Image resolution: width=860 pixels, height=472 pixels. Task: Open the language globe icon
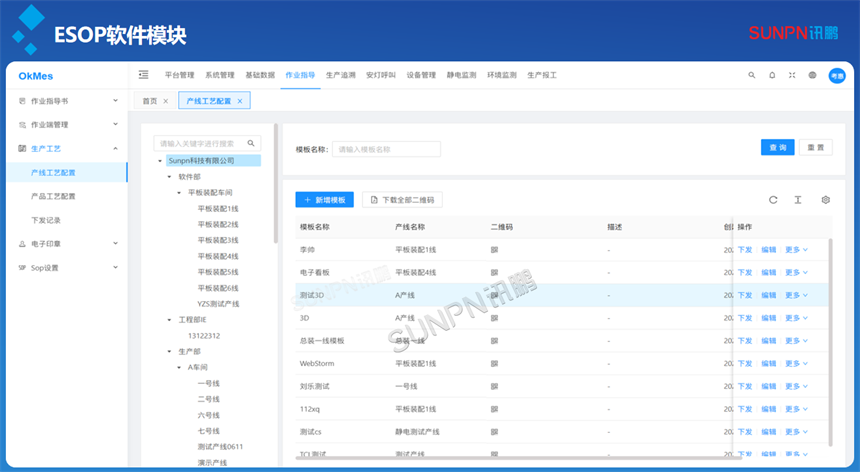pyautogui.click(x=812, y=75)
